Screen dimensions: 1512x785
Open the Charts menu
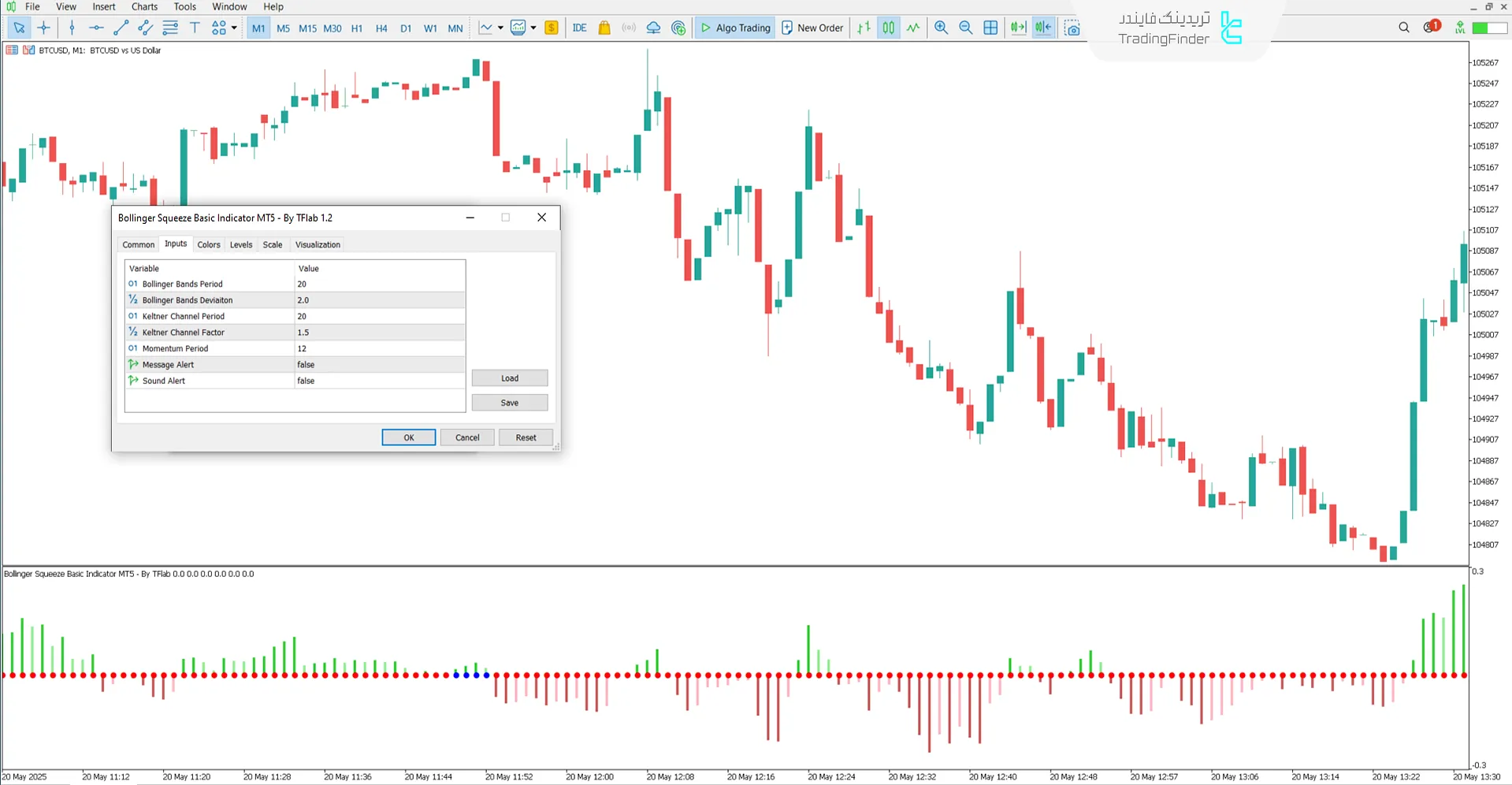pyautogui.click(x=143, y=6)
